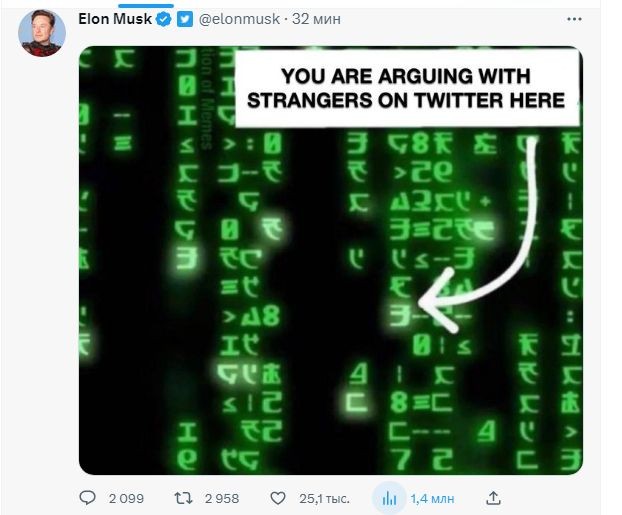Screen dimensions: 622x515
Task: Open the Elon Musk display name link
Action: click(115, 19)
